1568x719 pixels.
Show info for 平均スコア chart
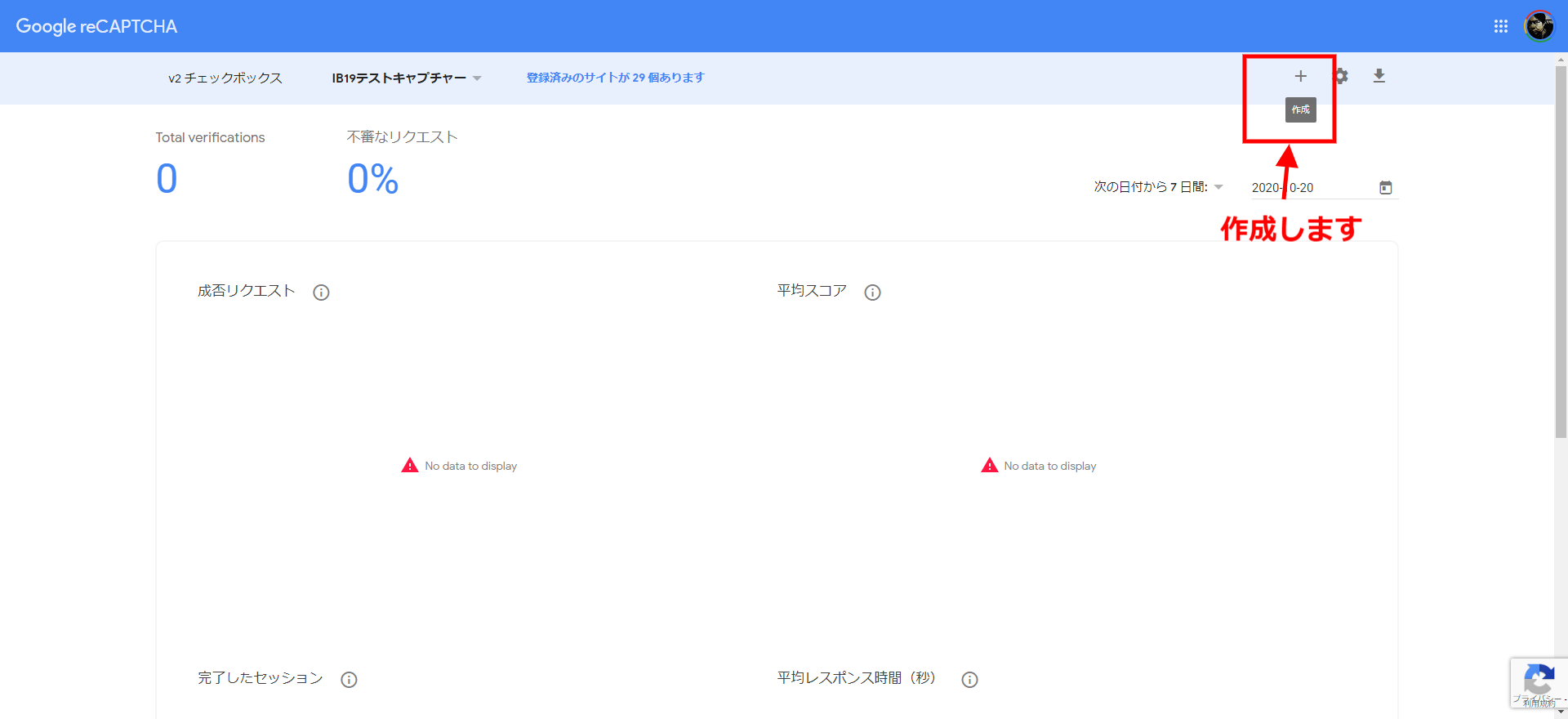pyautogui.click(x=872, y=293)
